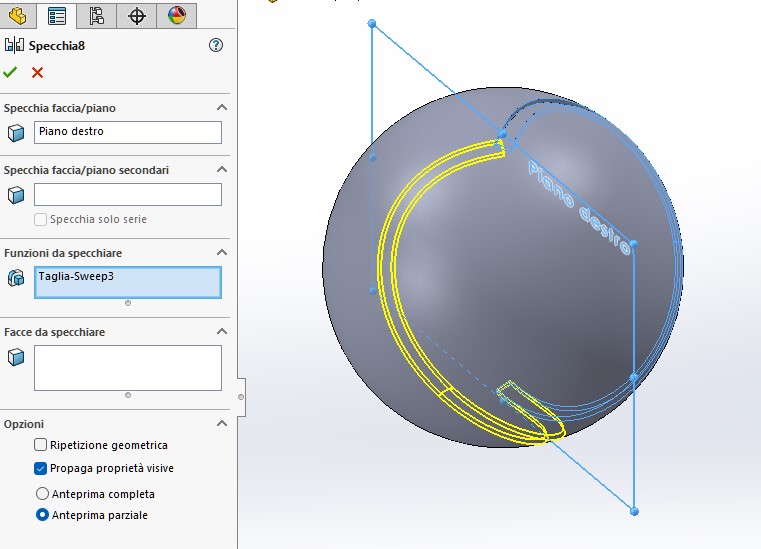Enable Ripetizione geometrica checkbox

(x=41, y=445)
